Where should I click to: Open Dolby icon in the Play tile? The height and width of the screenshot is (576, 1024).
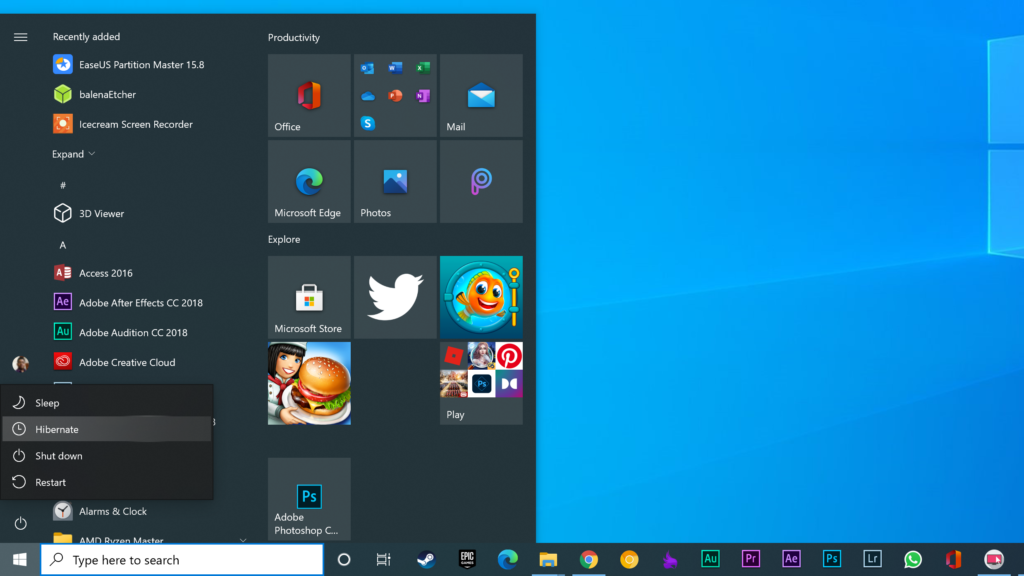[x=509, y=384]
